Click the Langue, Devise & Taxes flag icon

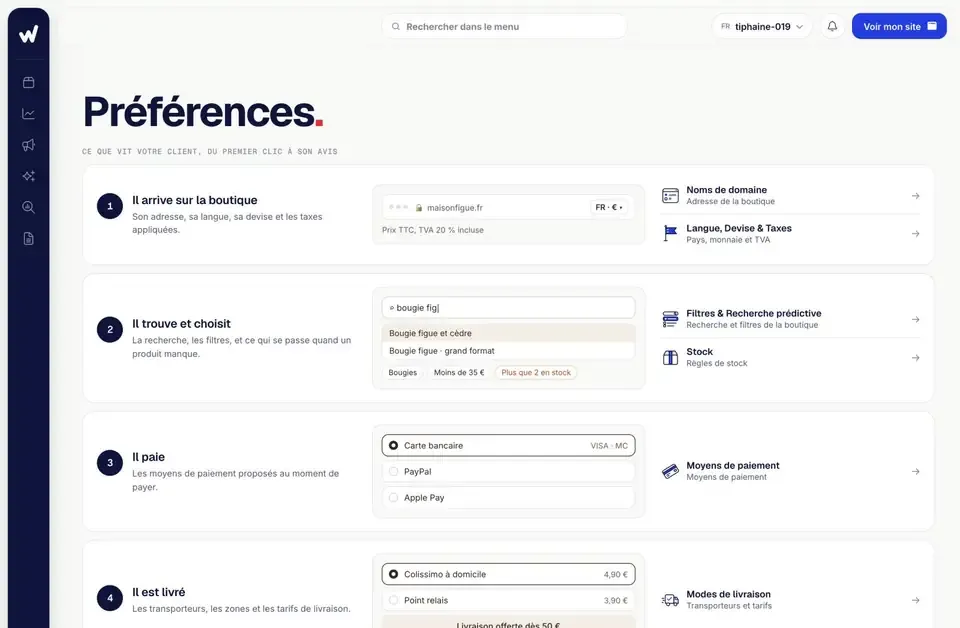pyautogui.click(x=670, y=233)
